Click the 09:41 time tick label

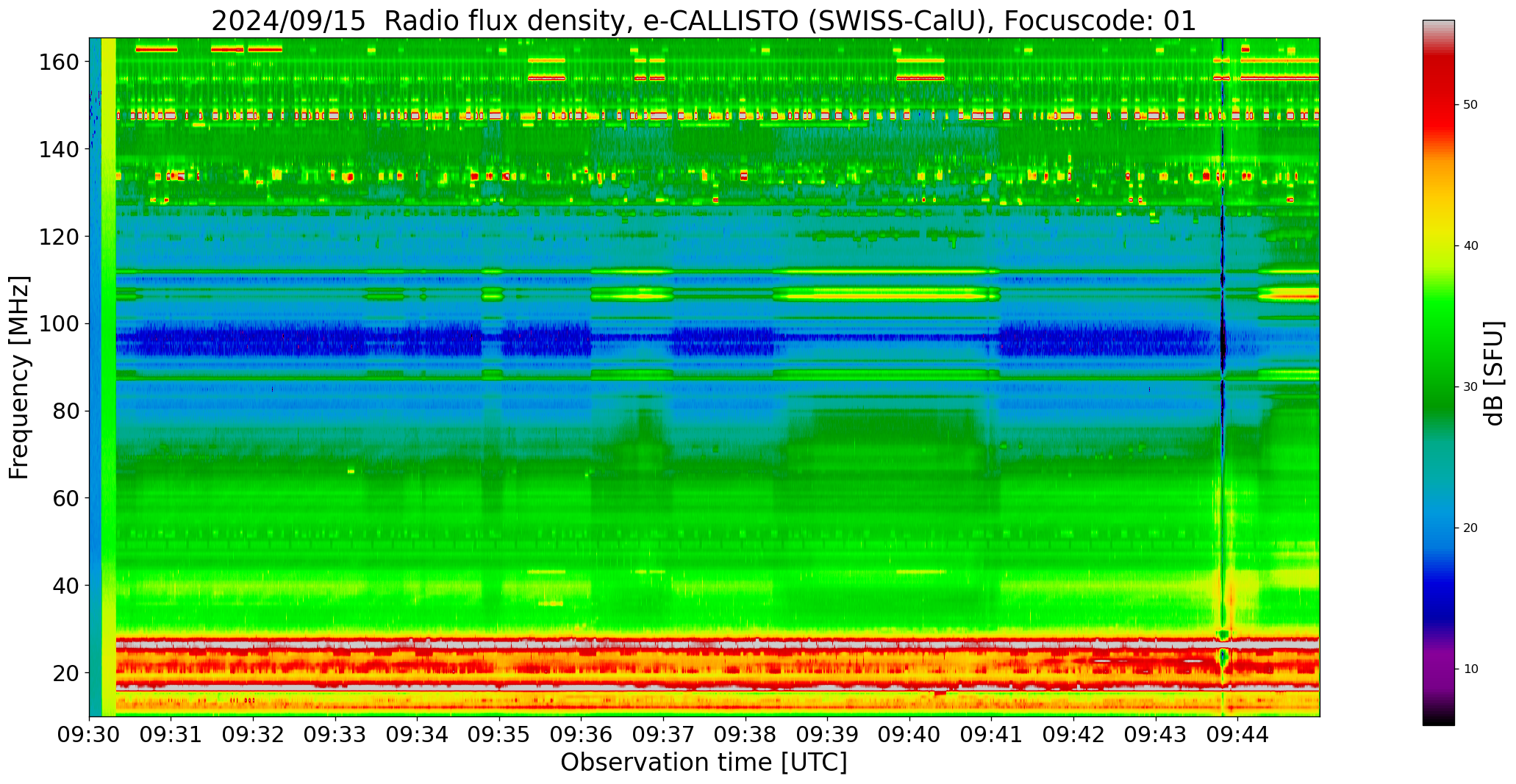coord(992,734)
